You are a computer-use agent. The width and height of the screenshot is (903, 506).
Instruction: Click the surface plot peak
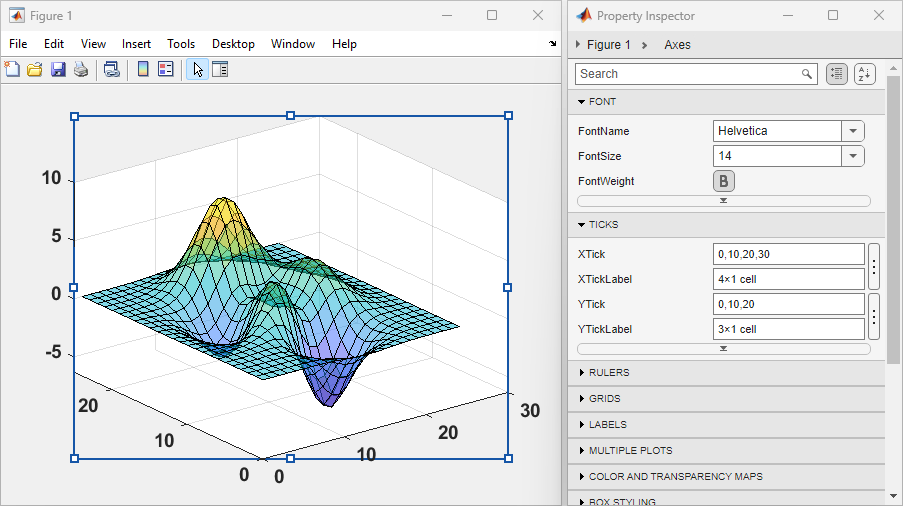pyautogui.click(x=223, y=200)
